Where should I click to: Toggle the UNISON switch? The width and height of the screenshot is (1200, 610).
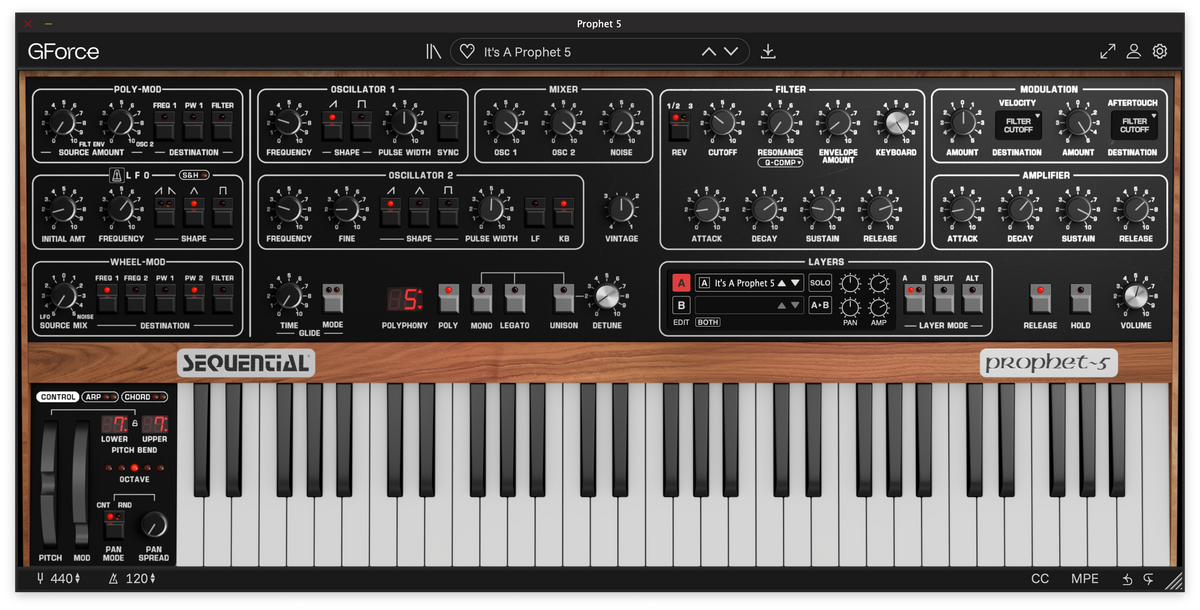tap(564, 298)
